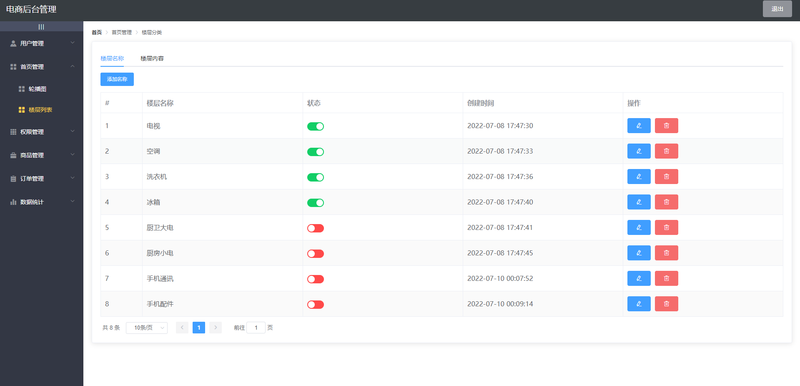Select page 1 in pagination

tap(198, 328)
